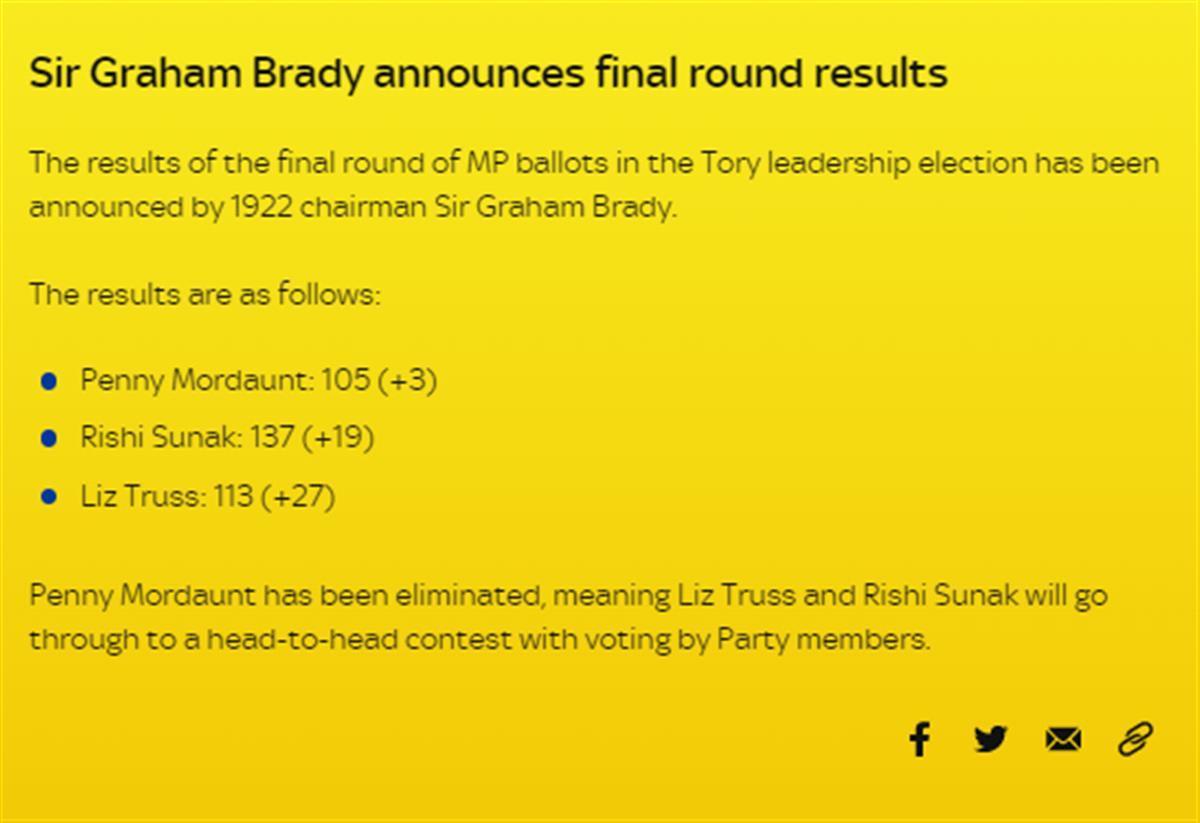Viewport: 1200px width, 823px height.
Task: Share this post on Twitter
Action: [x=990, y=739]
